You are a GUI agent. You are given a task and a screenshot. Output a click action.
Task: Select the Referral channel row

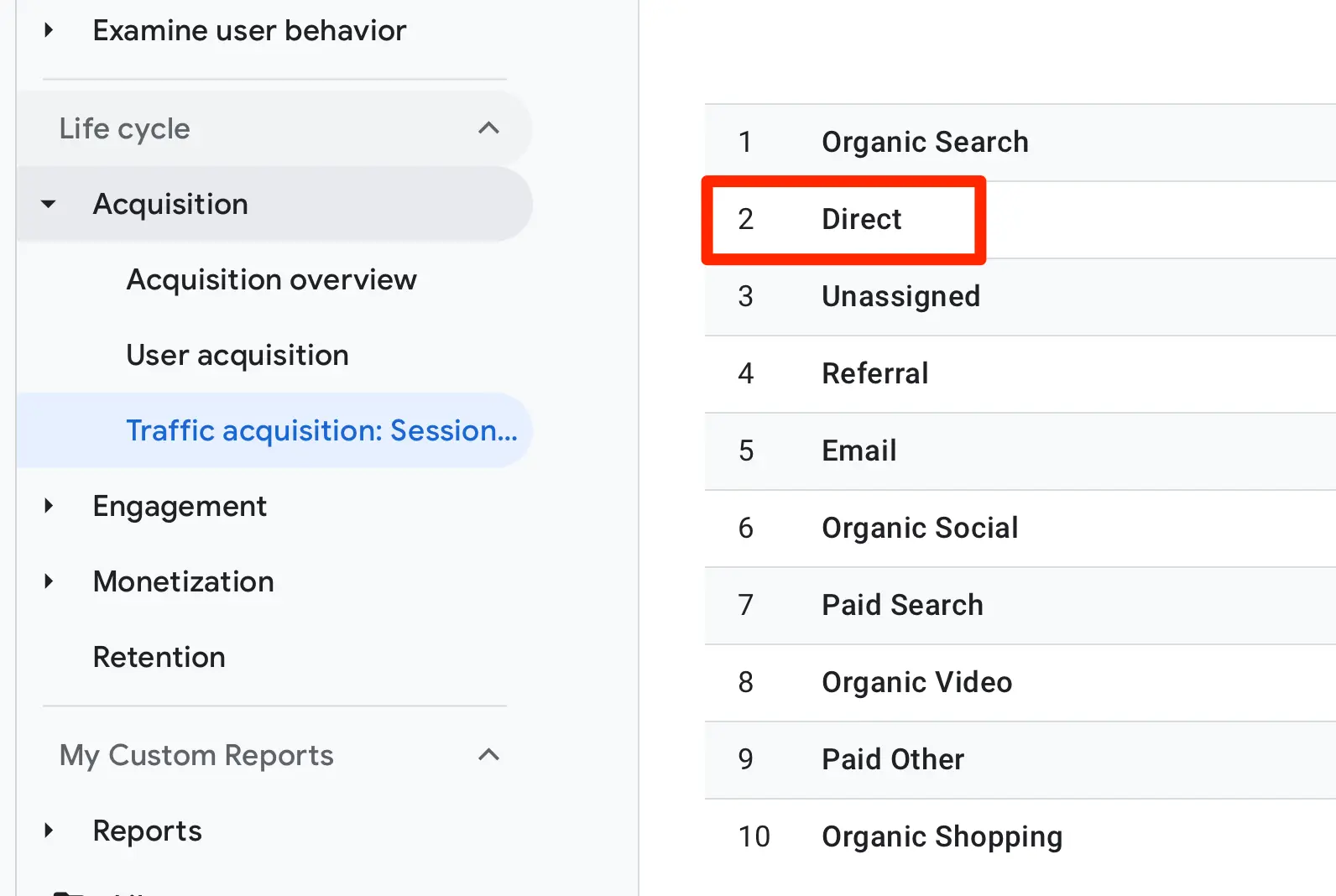coord(874,373)
